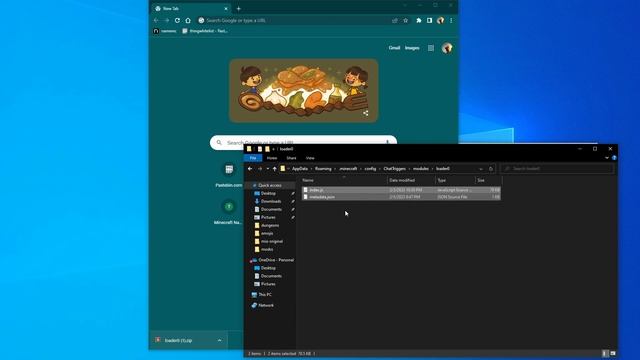Open the address bar history dropdown
The image size is (640, 360).
(481, 169)
